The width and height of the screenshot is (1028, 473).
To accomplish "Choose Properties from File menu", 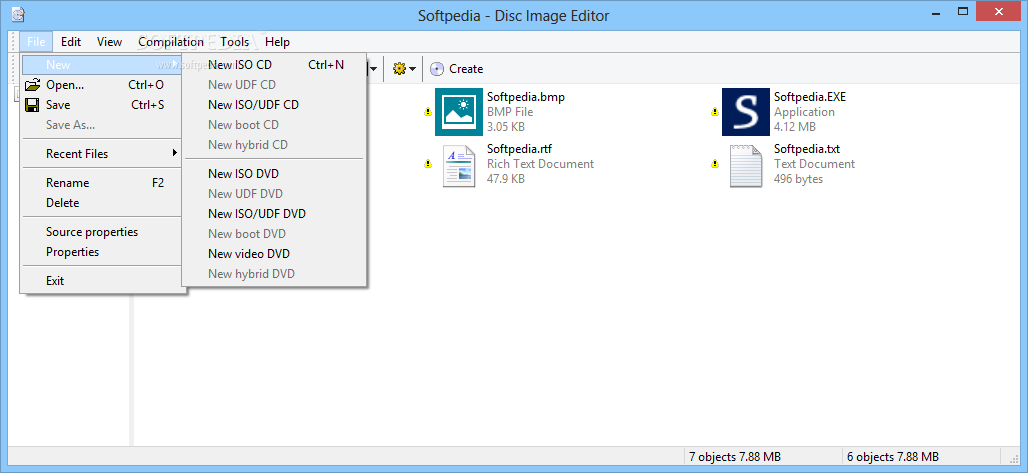I will click(x=102, y=252).
